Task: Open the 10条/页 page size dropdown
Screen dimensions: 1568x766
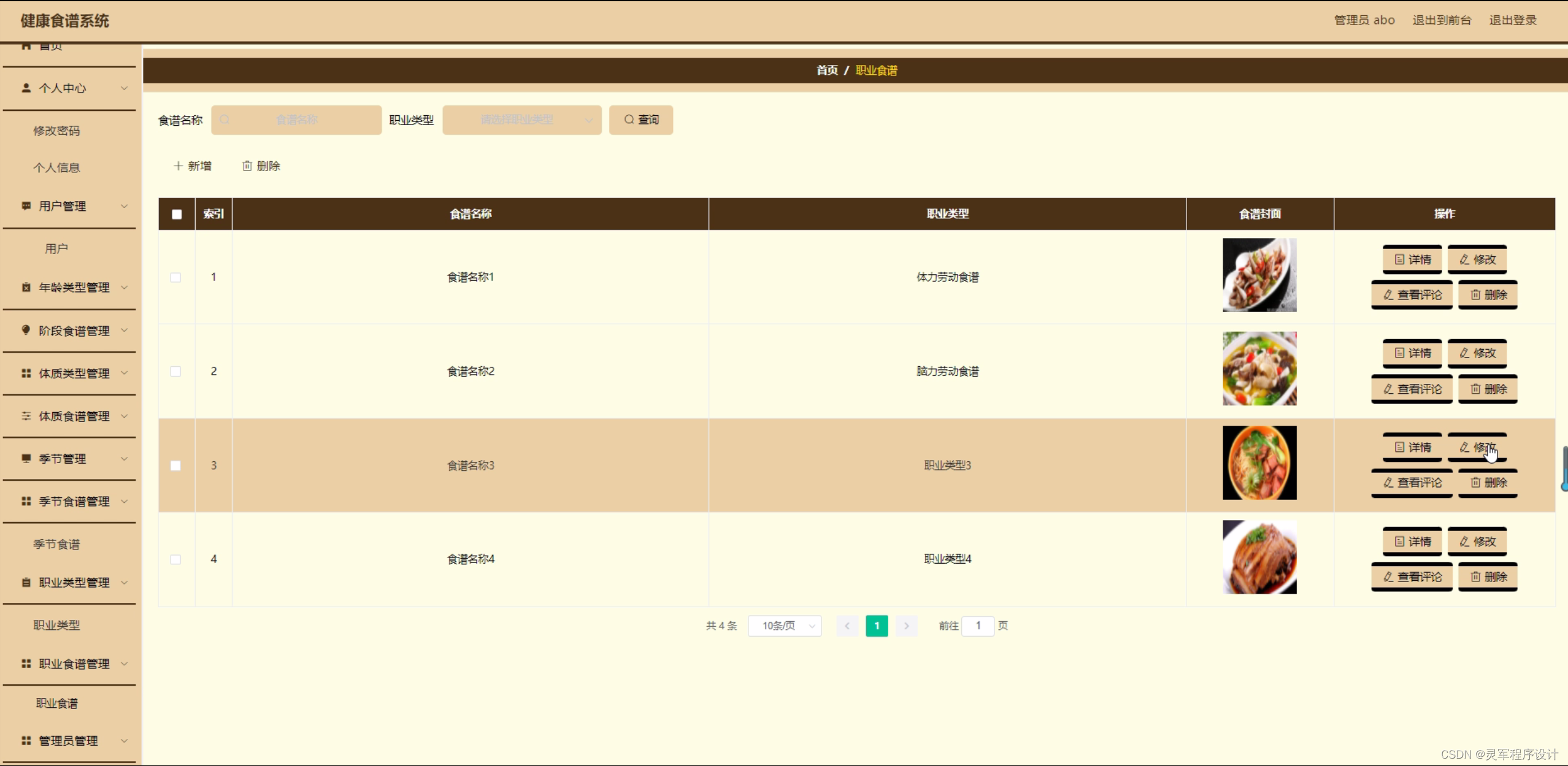Action: (785, 626)
